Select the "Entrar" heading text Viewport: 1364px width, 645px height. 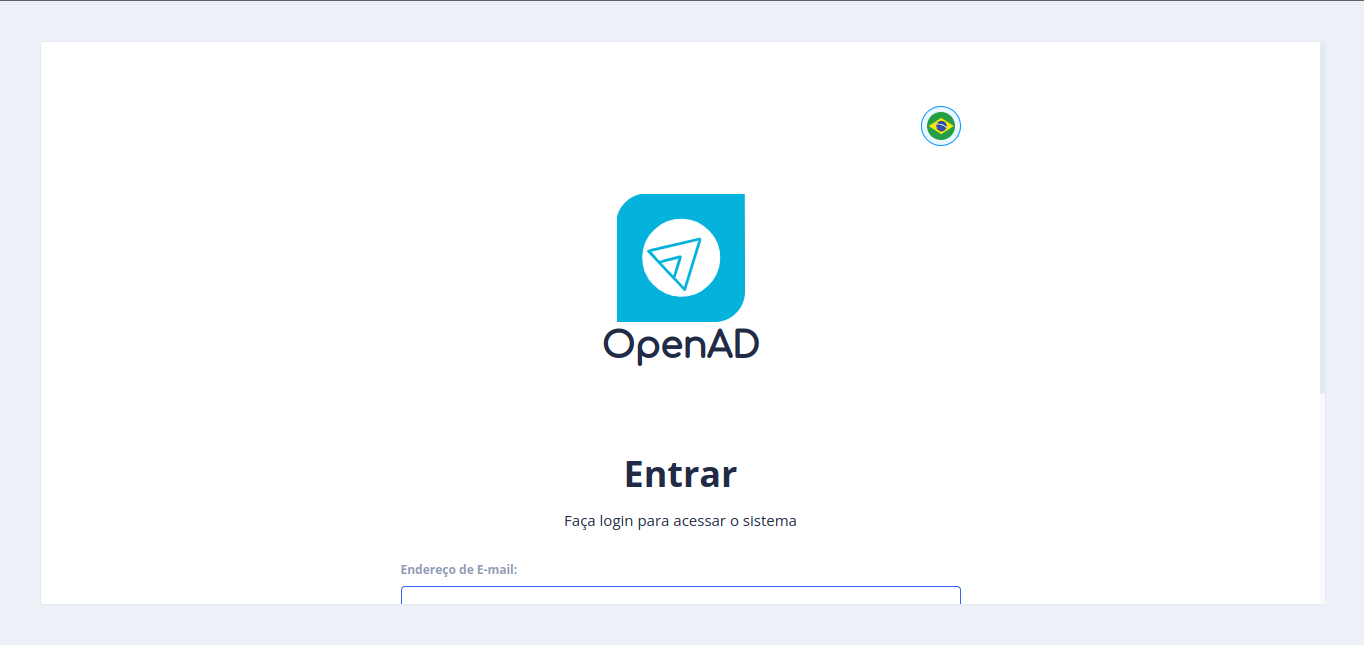coord(681,474)
